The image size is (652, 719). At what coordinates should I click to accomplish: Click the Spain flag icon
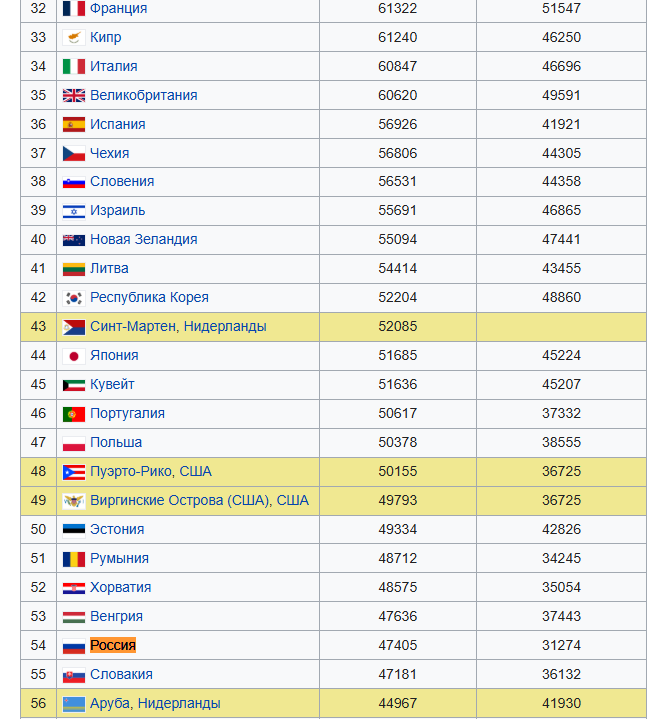(74, 124)
